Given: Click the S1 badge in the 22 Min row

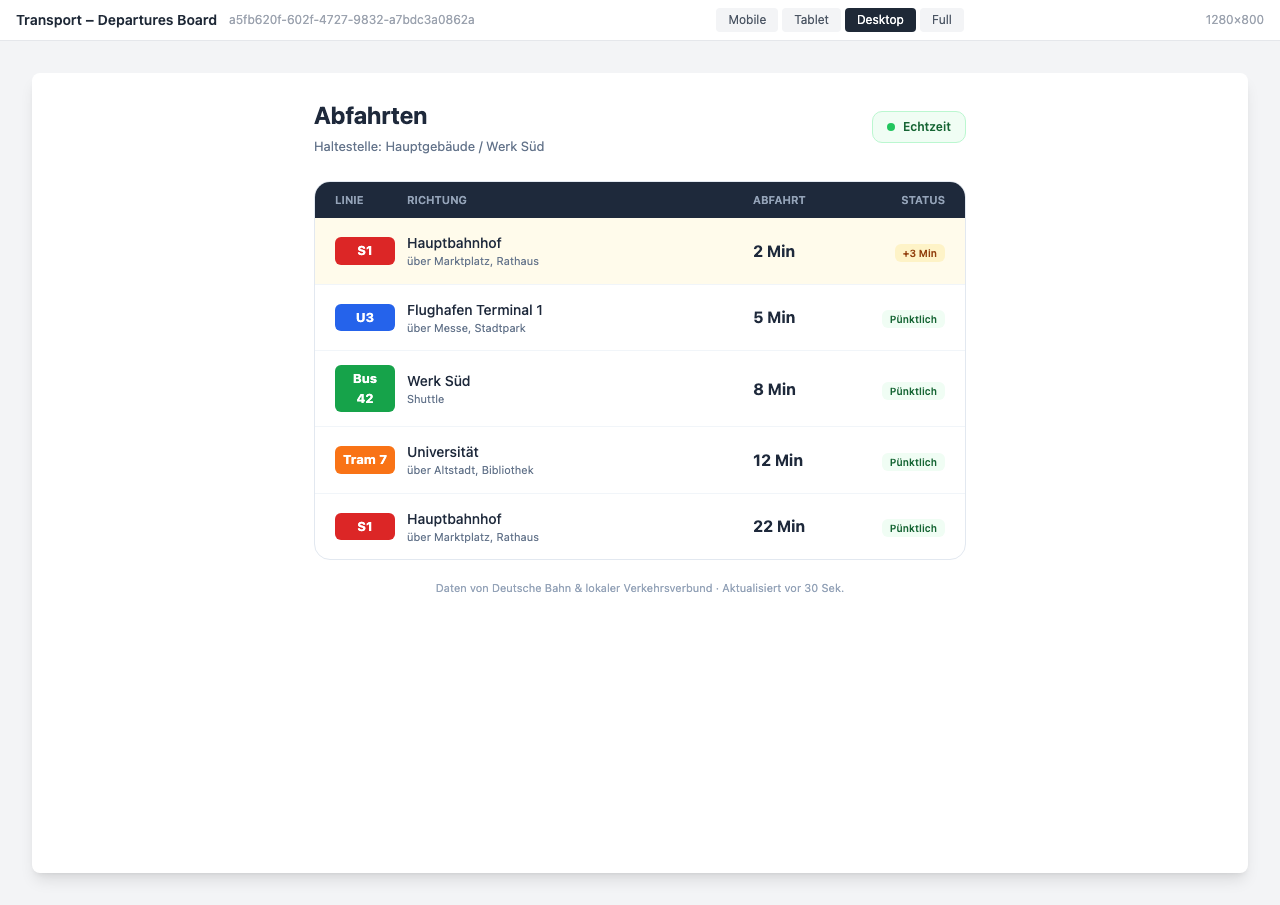Looking at the screenshot, I should click(365, 527).
